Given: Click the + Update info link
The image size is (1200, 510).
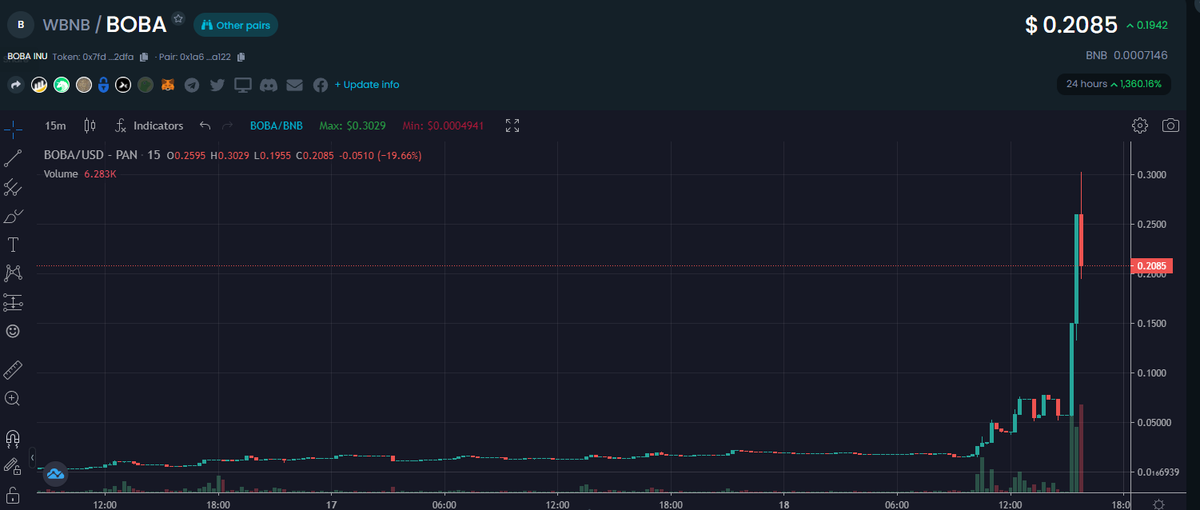Looking at the screenshot, I should (x=367, y=85).
